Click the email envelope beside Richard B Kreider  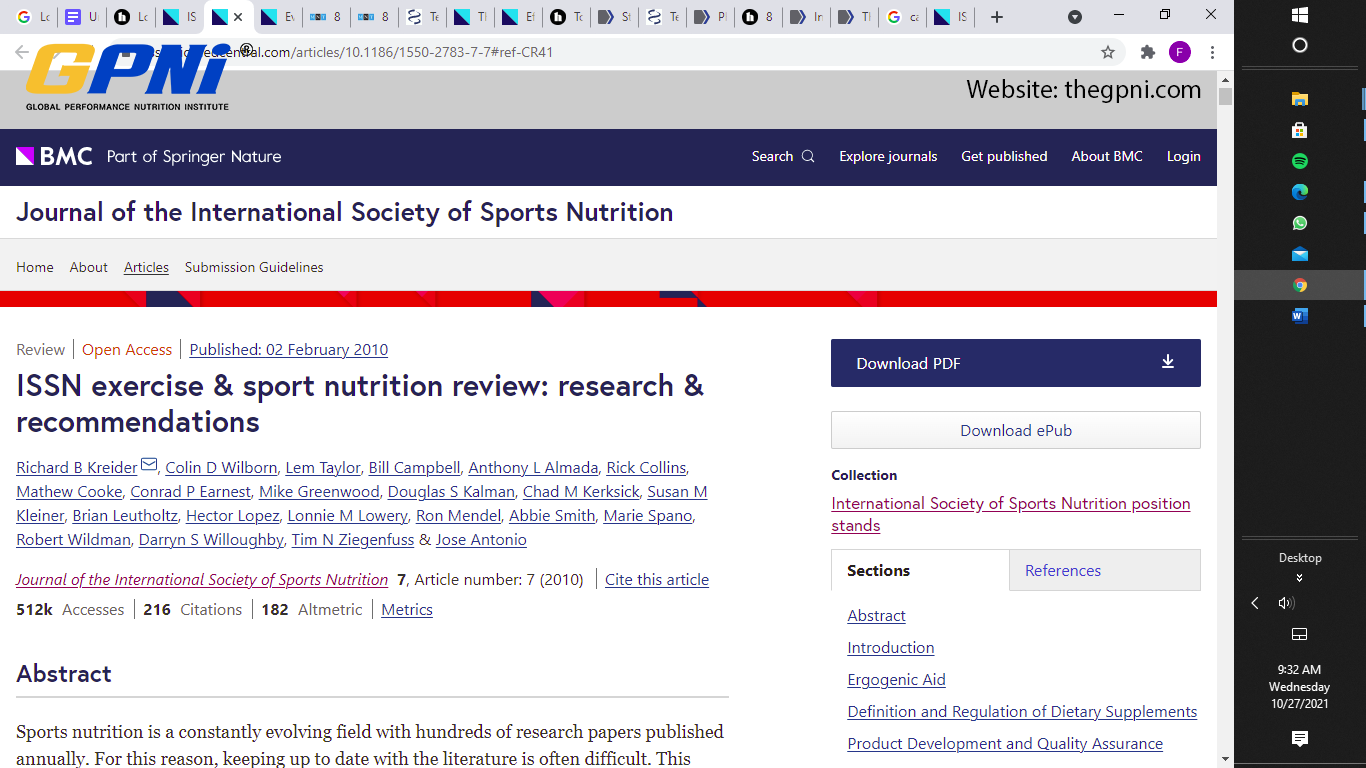click(x=149, y=465)
